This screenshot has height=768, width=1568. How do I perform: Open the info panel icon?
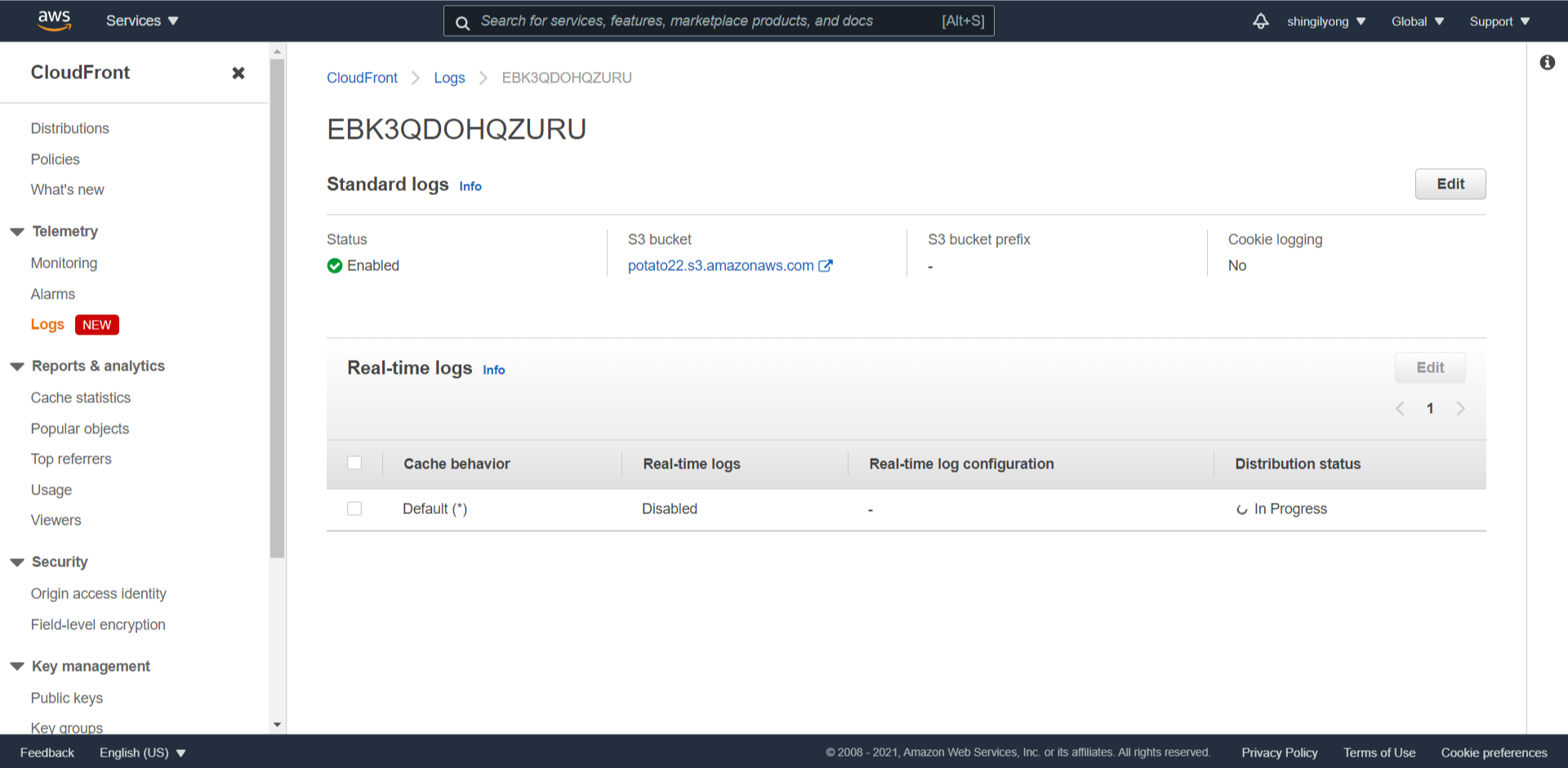[1548, 62]
